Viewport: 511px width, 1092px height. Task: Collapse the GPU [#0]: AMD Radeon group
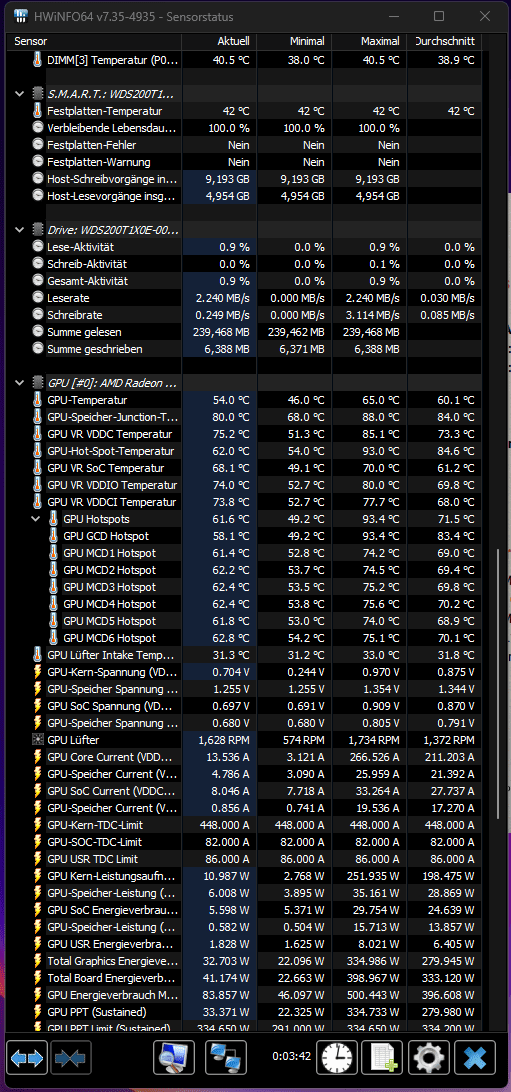pos(19,383)
